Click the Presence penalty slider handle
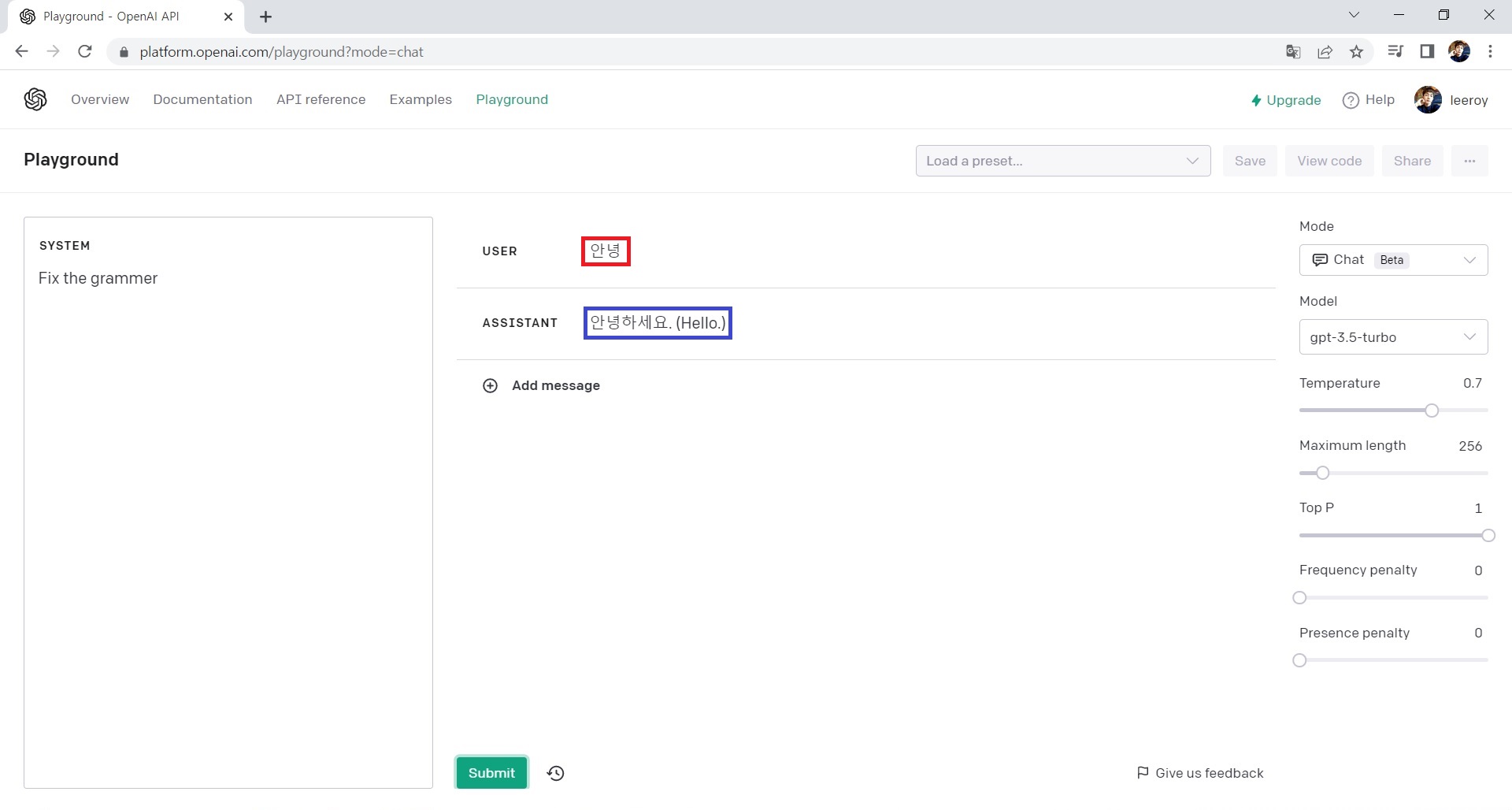Image resolution: width=1512 pixels, height=810 pixels. pos(1300,660)
